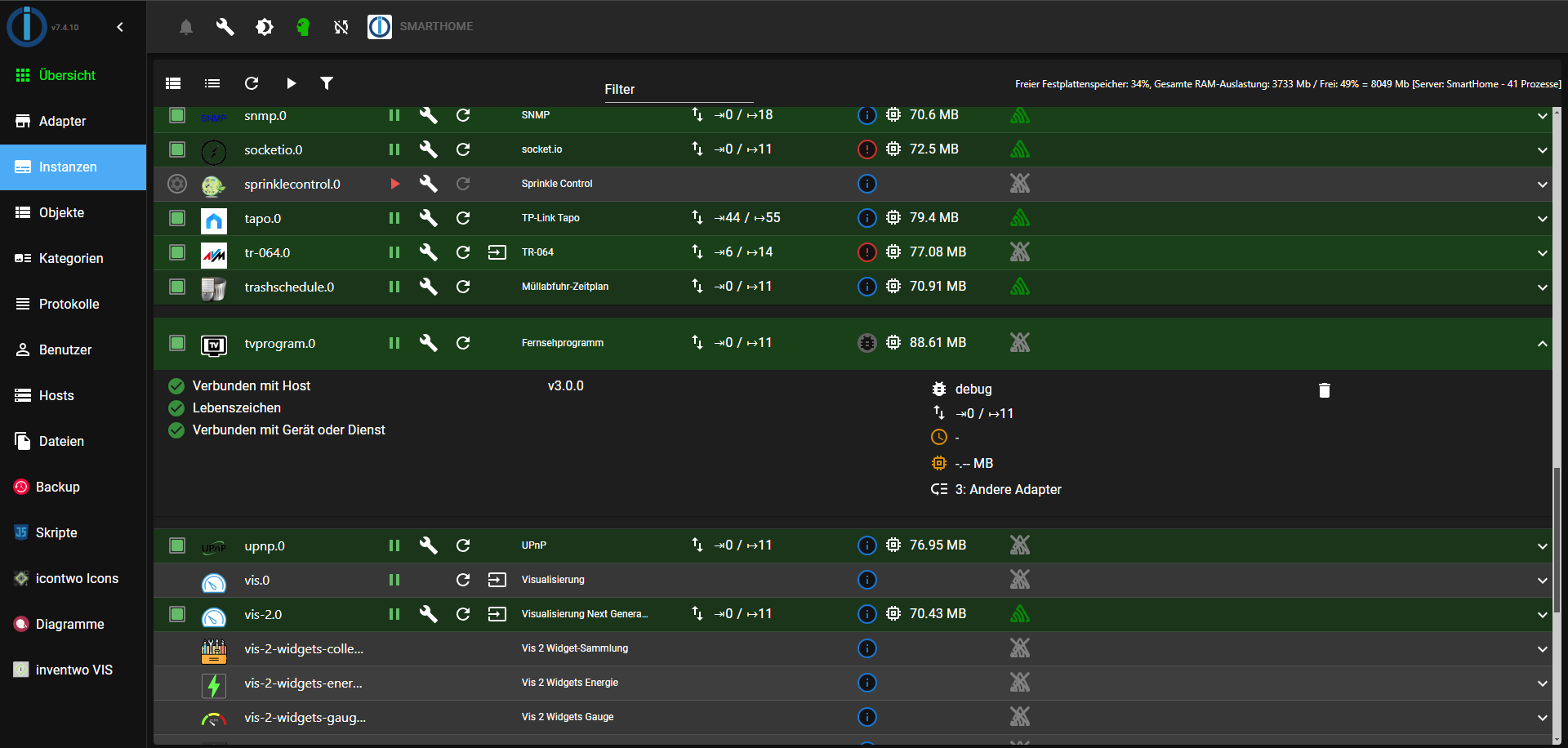Configure the tr-064.0 instance
The height and width of the screenshot is (748, 1568).
(x=429, y=252)
